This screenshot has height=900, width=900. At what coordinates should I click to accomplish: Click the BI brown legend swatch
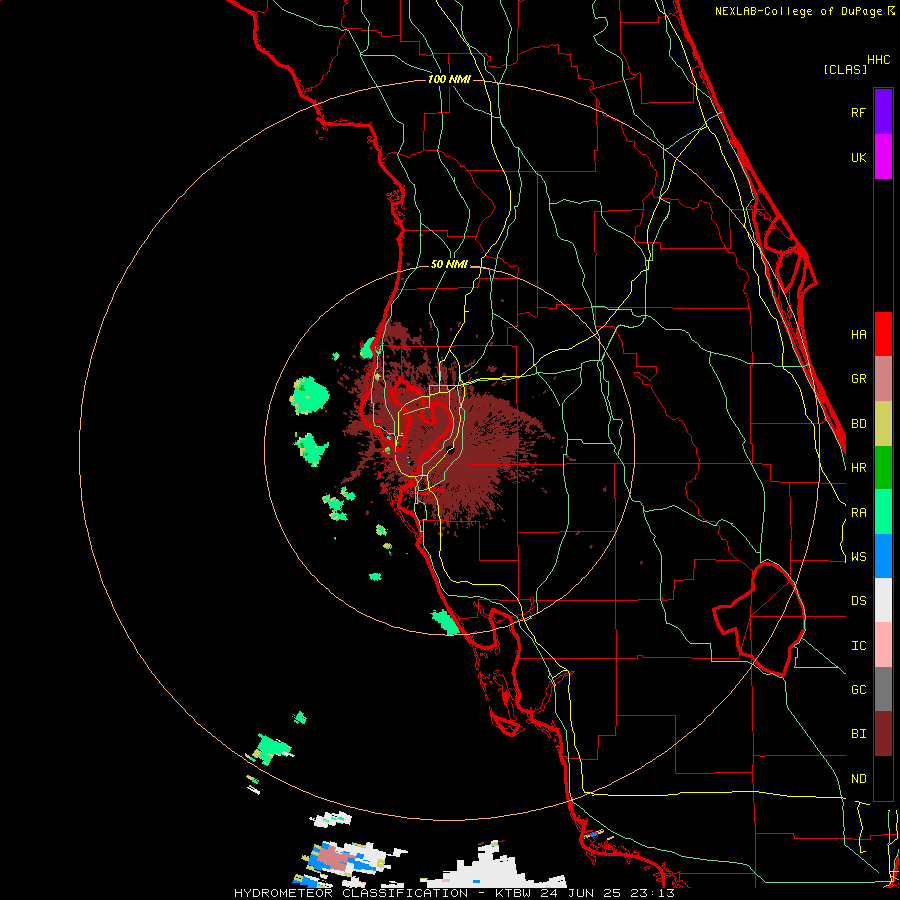tap(883, 734)
